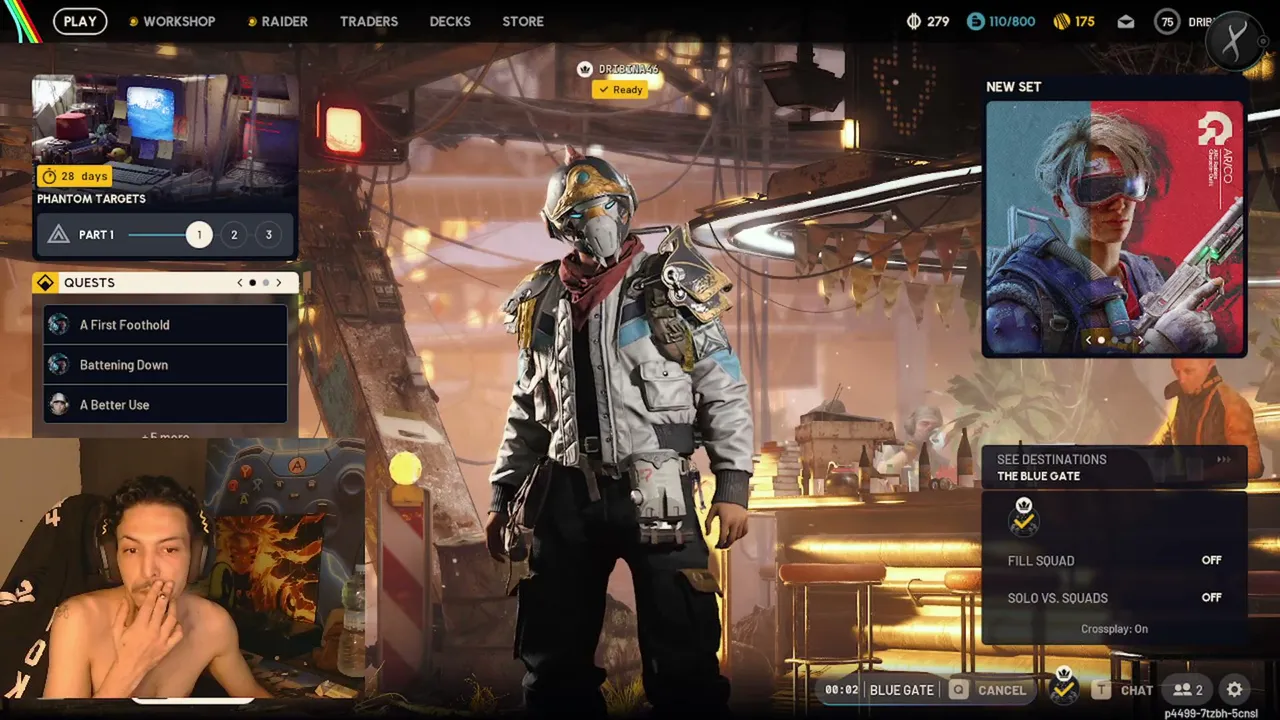Click the round X overlay icon
The width and height of the screenshot is (1280, 720).
point(1235,40)
